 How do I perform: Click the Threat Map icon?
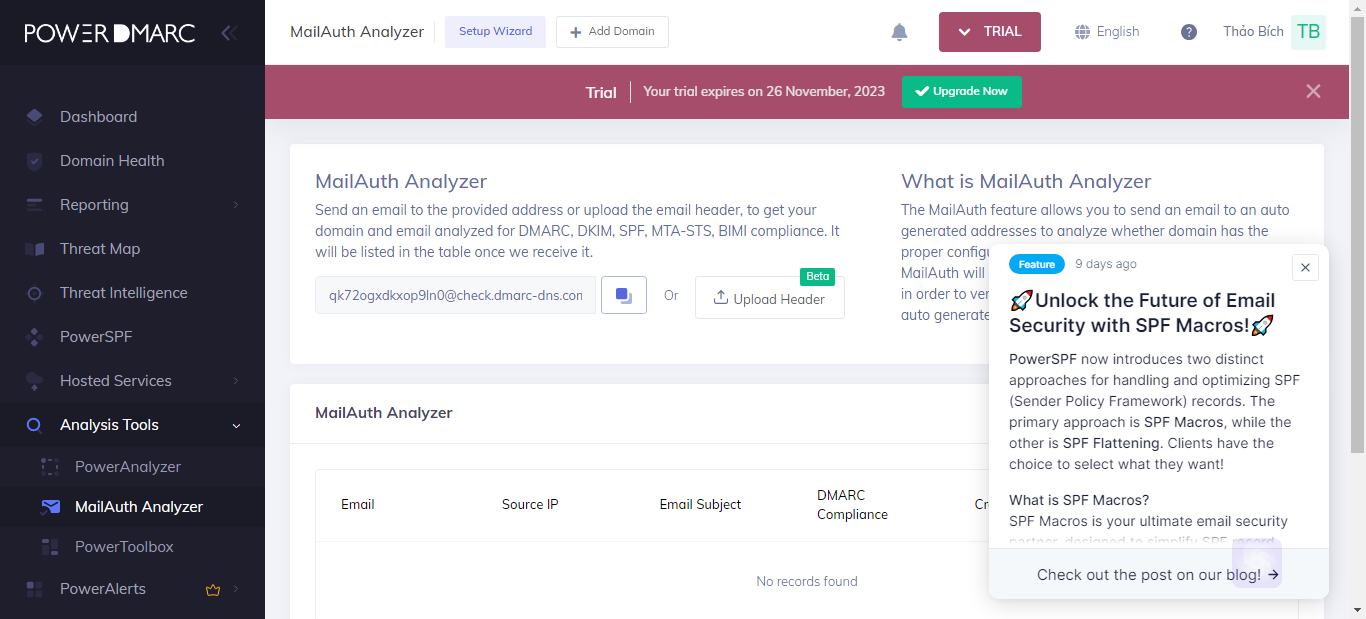[35, 249]
